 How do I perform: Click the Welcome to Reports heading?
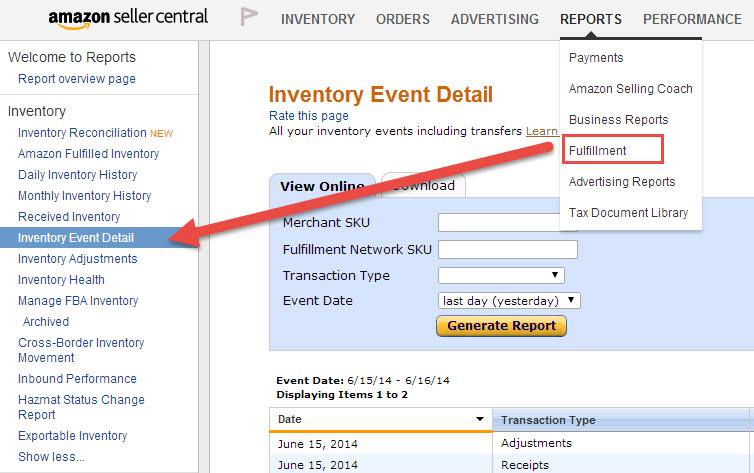(72, 57)
